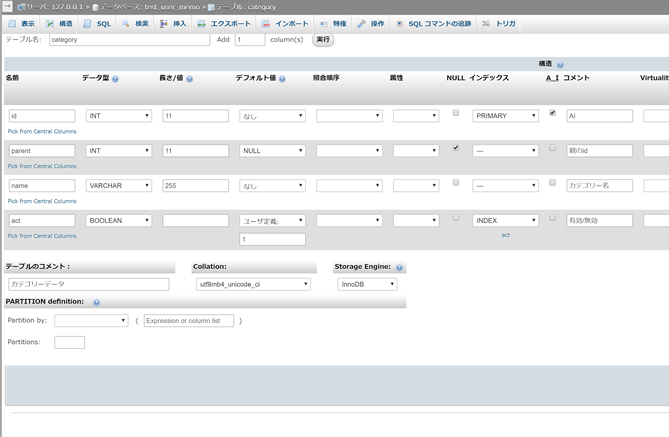The height and width of the screenshot is (437, 669).
Task: Open SQL コマンドの追跡 tab
Action: 433,24
